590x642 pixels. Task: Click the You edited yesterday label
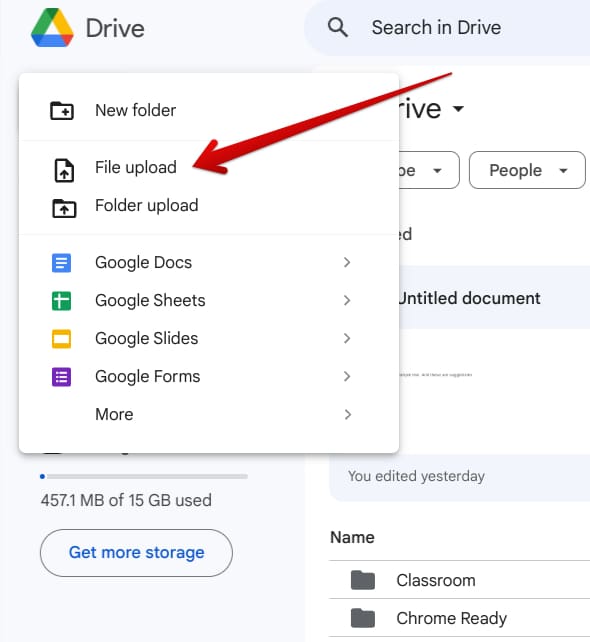coord(416,476)
